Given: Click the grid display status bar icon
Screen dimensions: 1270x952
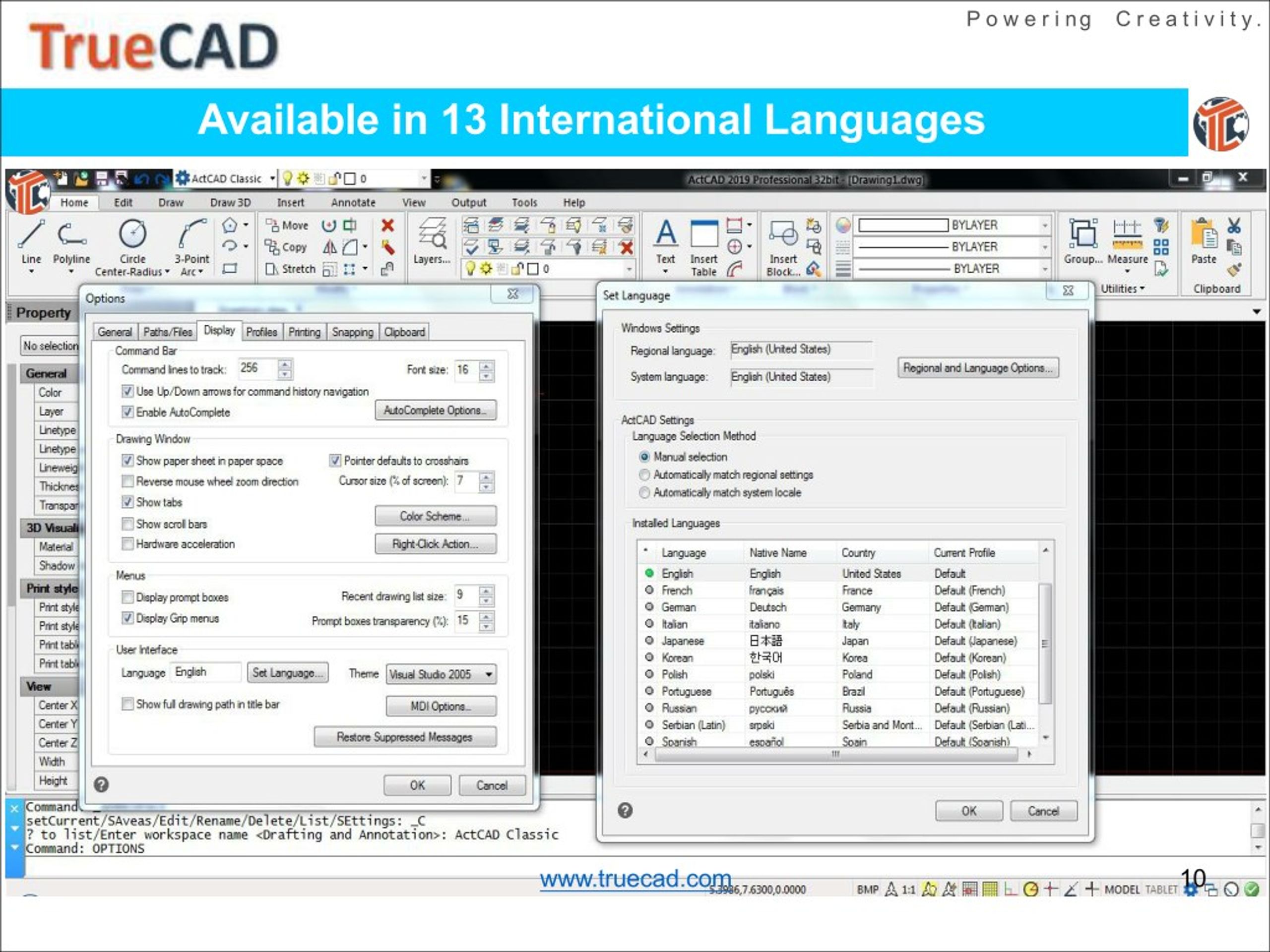Looking at the screenshot, I should [x=990, y=890].
